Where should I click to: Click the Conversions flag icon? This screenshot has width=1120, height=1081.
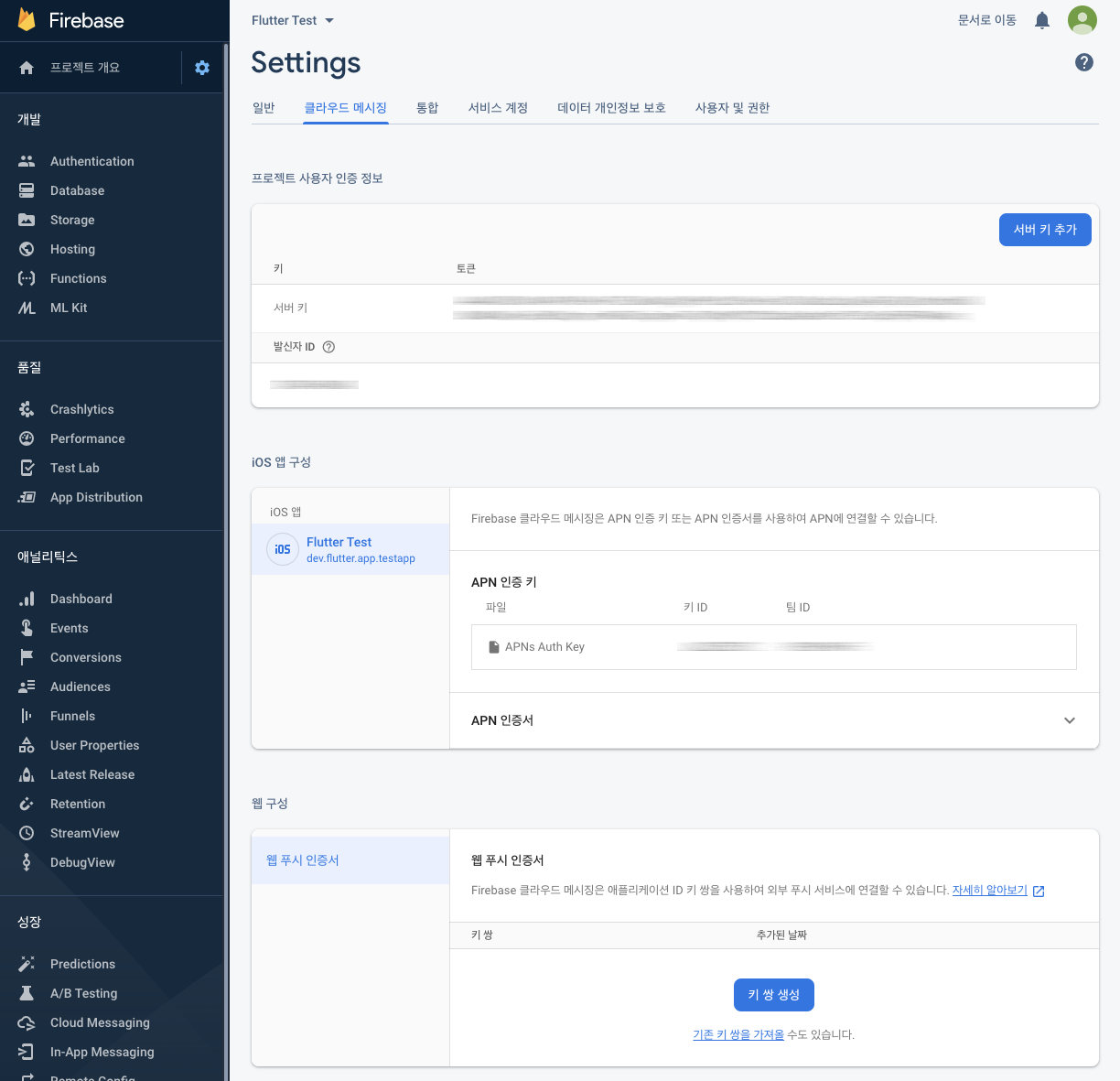click(x=27, y=657)
